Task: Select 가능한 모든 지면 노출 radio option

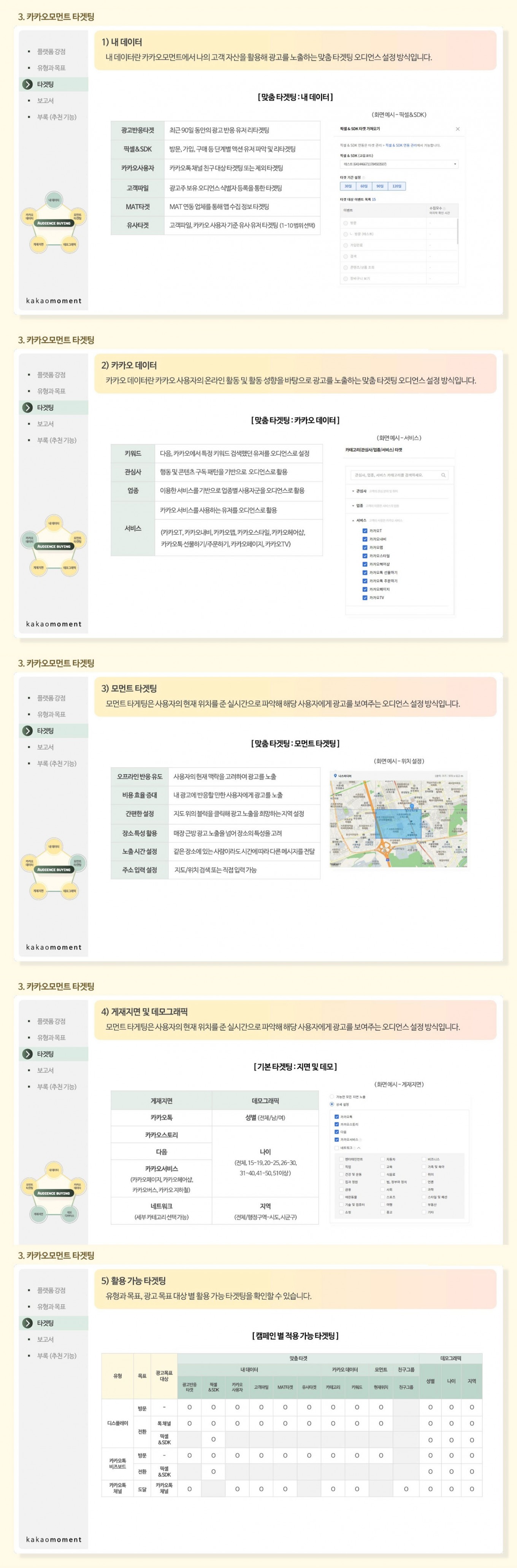Action: (332, 1096)
